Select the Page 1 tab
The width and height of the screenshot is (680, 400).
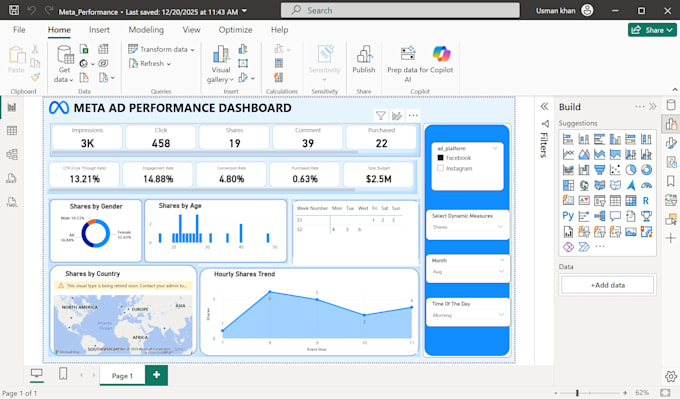coord(122,376)
